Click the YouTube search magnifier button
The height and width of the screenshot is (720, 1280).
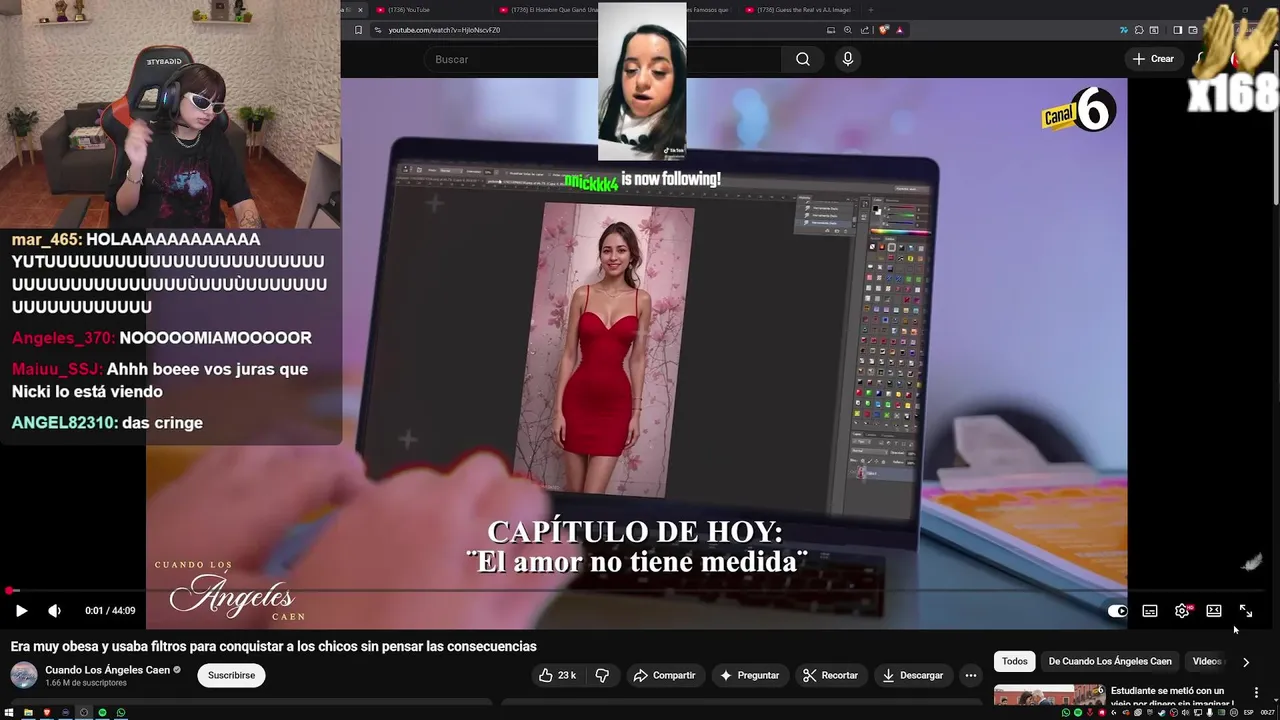[803, 59]
